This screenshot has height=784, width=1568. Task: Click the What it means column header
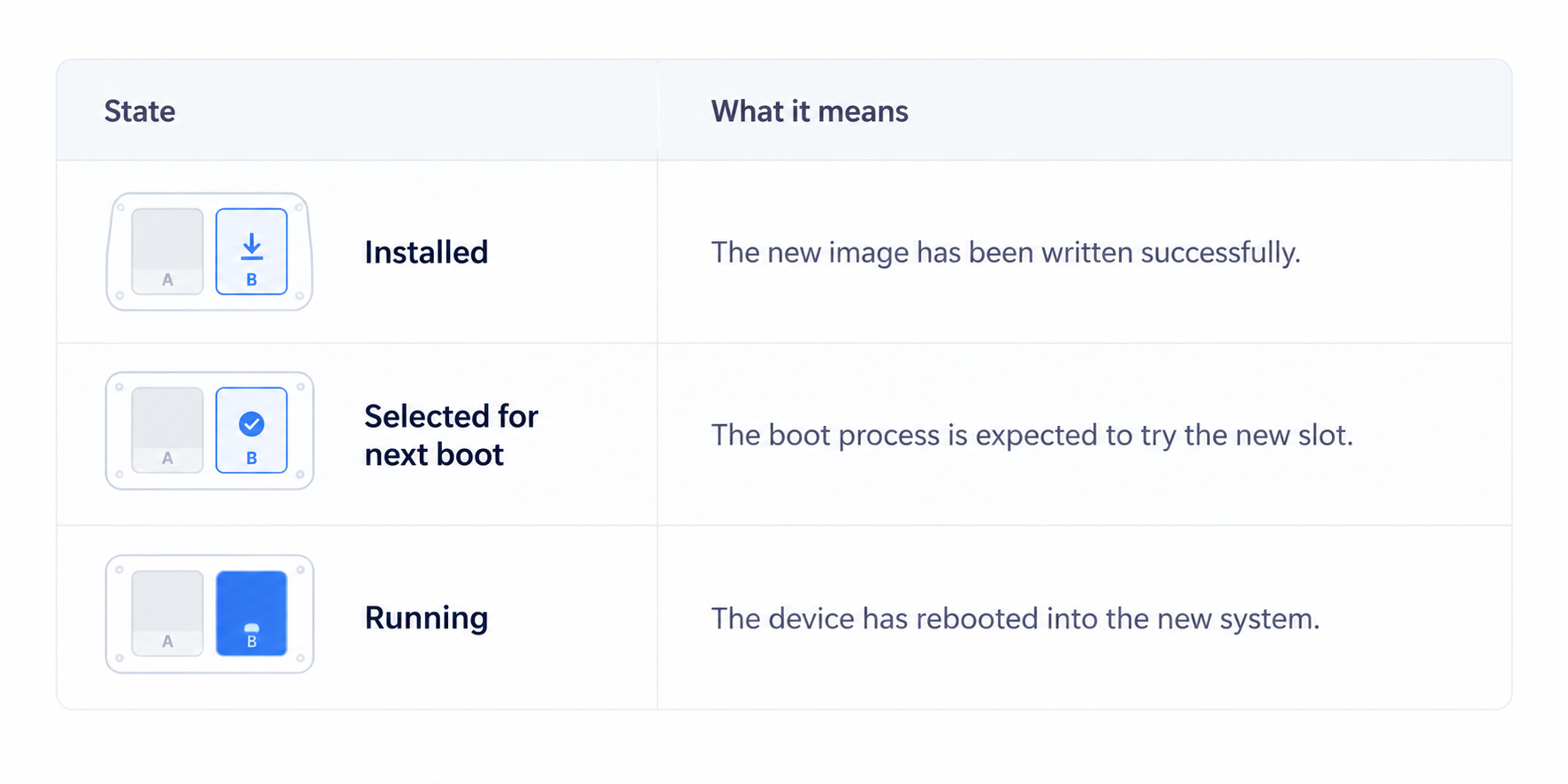coord(810,111)
